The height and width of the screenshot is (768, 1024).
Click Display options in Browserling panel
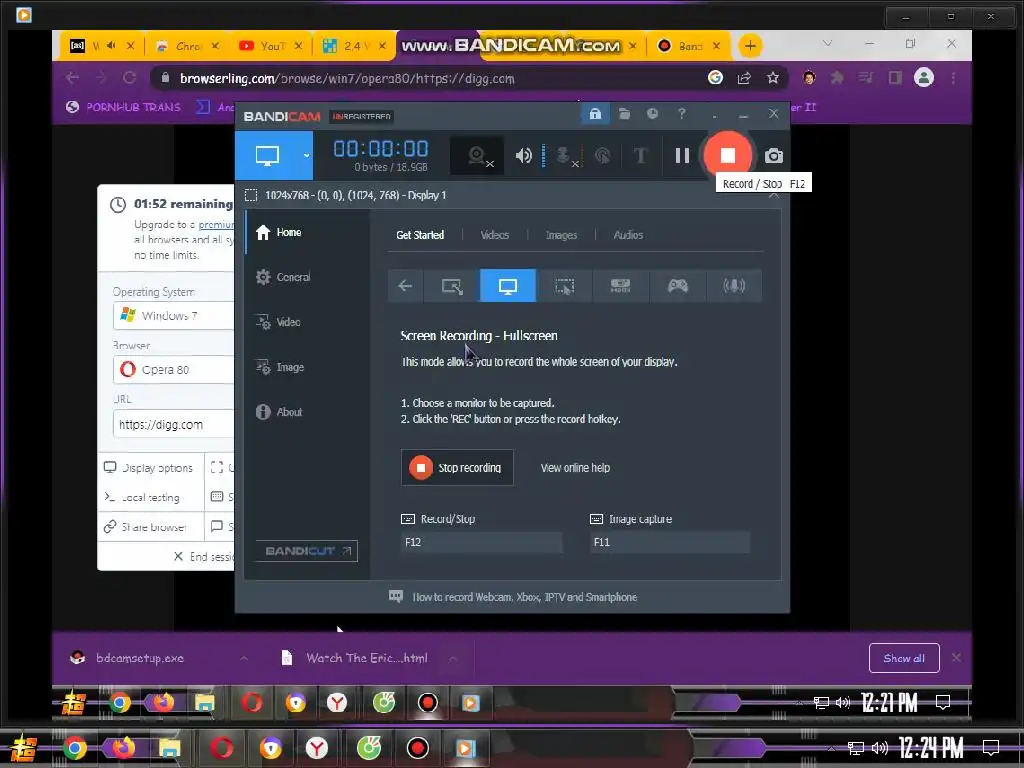tap(150, 468)
